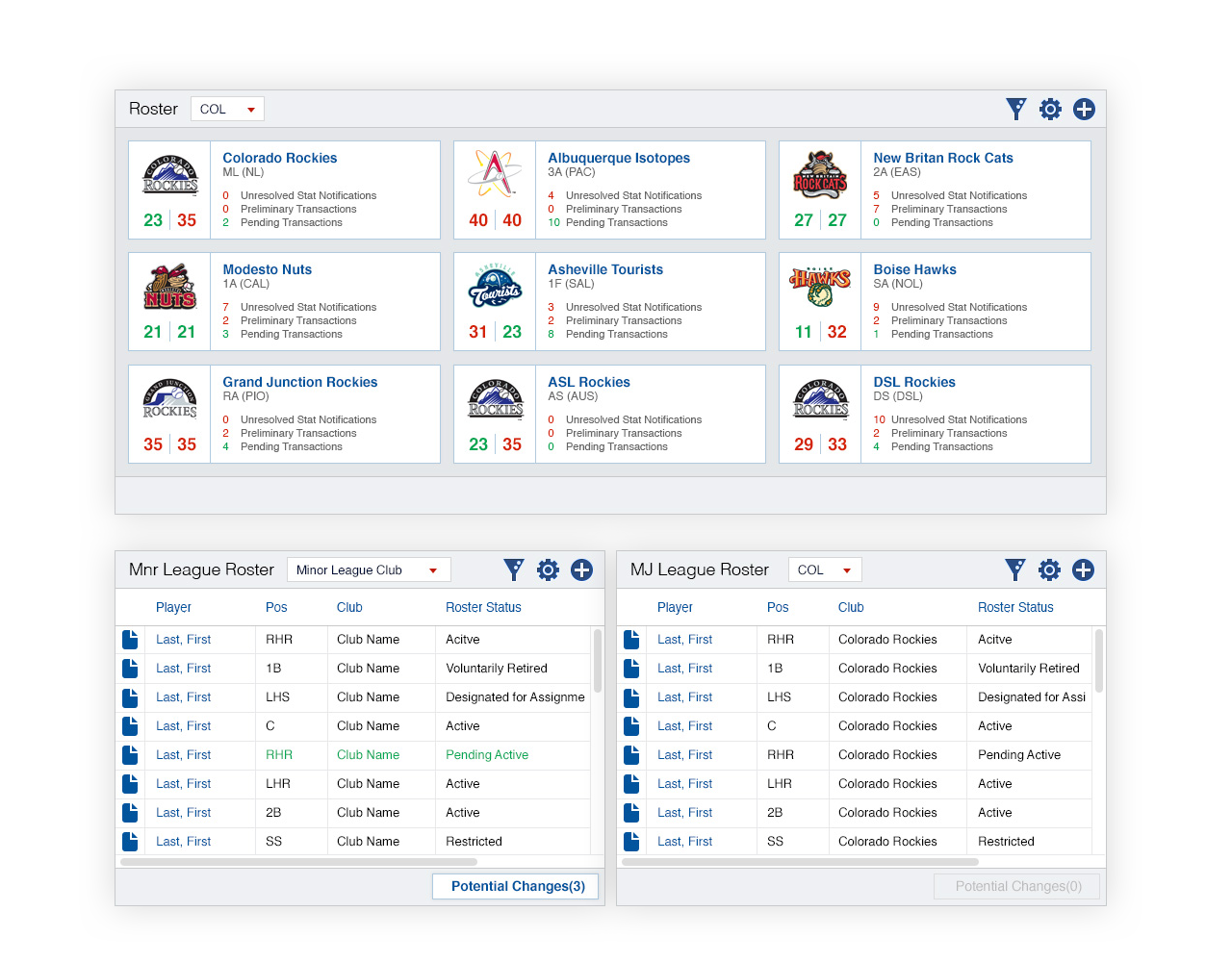Sort Mnr League Roster by Club column
The image size is (1232, 962).
coord(349,607)
